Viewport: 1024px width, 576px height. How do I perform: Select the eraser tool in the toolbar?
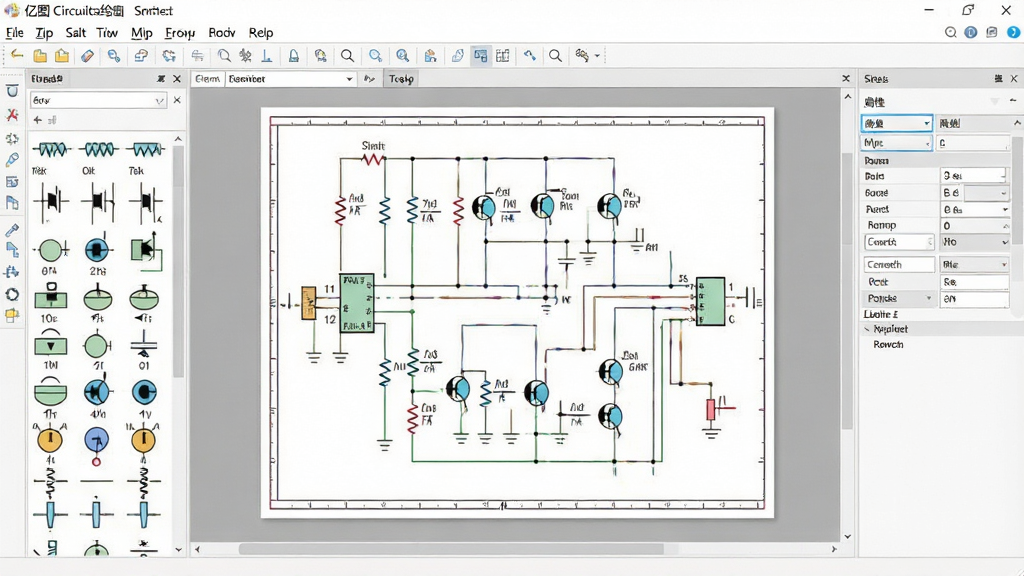[88, 56]
